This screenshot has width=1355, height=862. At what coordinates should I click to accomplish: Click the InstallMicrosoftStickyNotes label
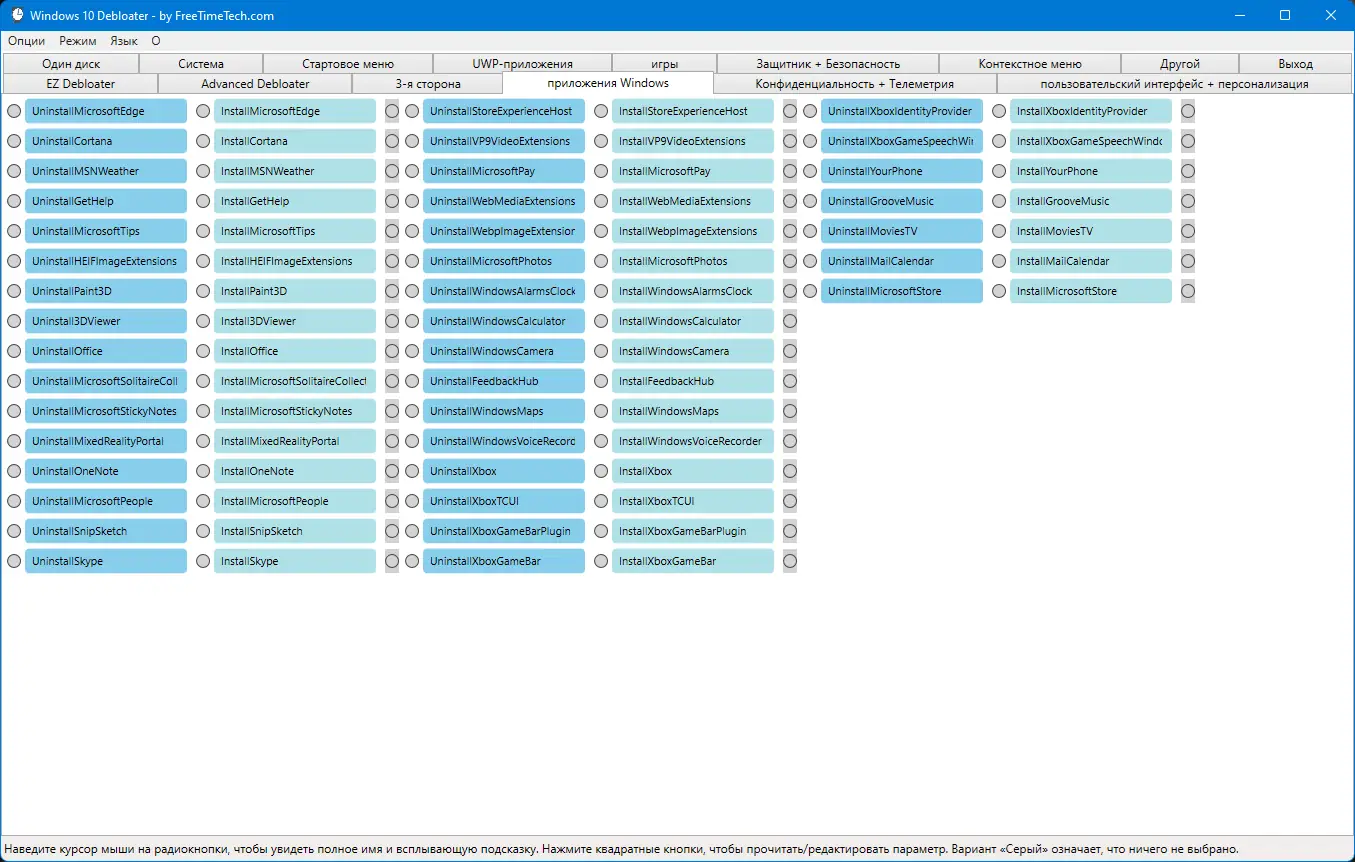[295, 411]
